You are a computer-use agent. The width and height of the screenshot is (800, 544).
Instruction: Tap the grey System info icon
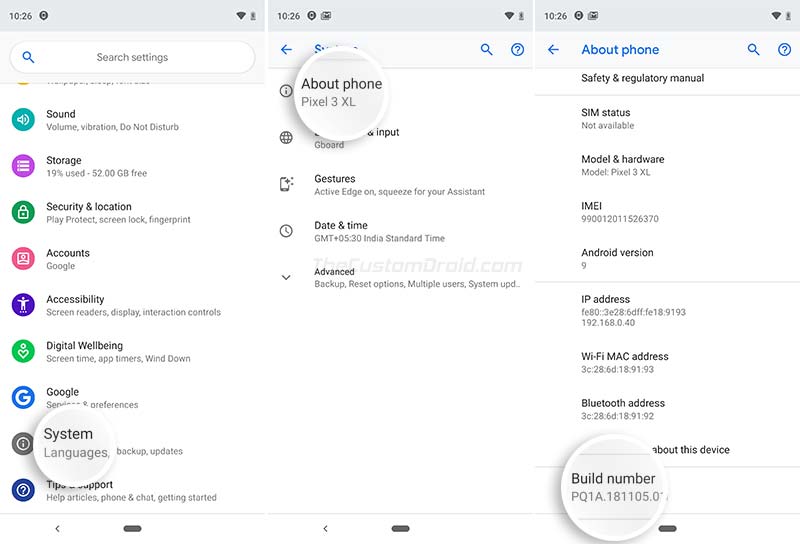click(x=23, y=443)
